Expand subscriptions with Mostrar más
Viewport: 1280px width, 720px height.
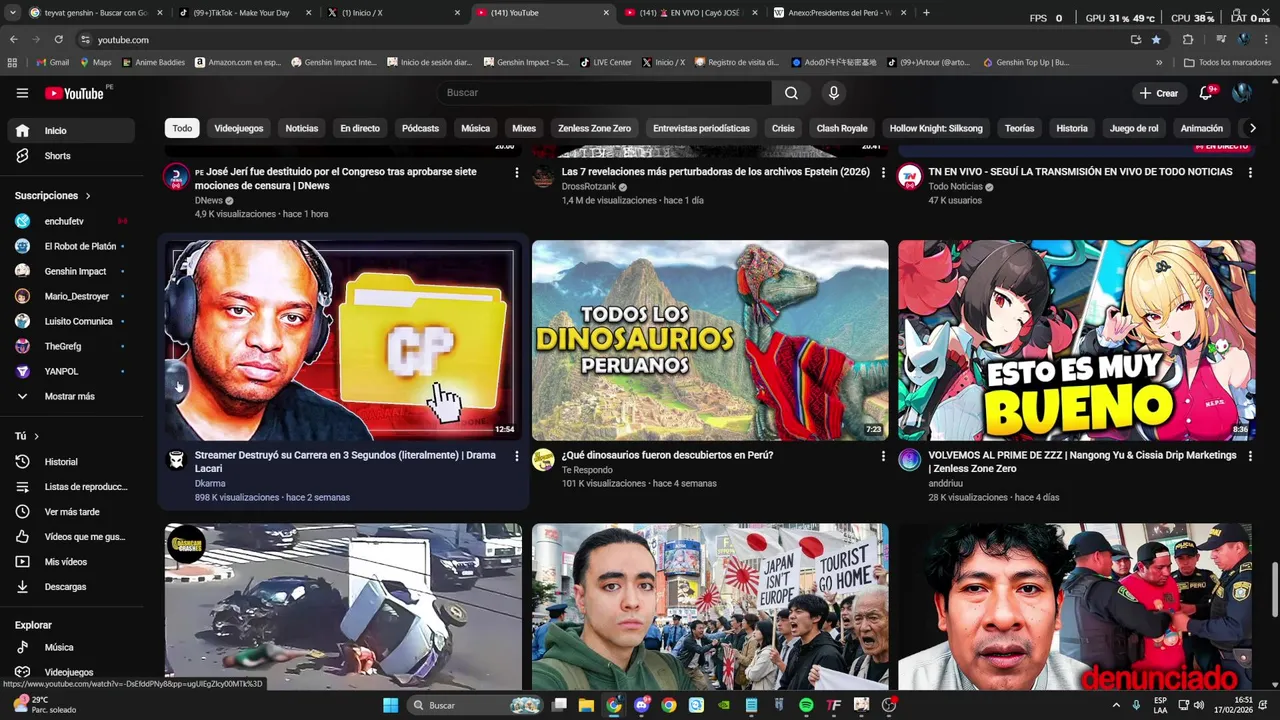coord(70,396)
